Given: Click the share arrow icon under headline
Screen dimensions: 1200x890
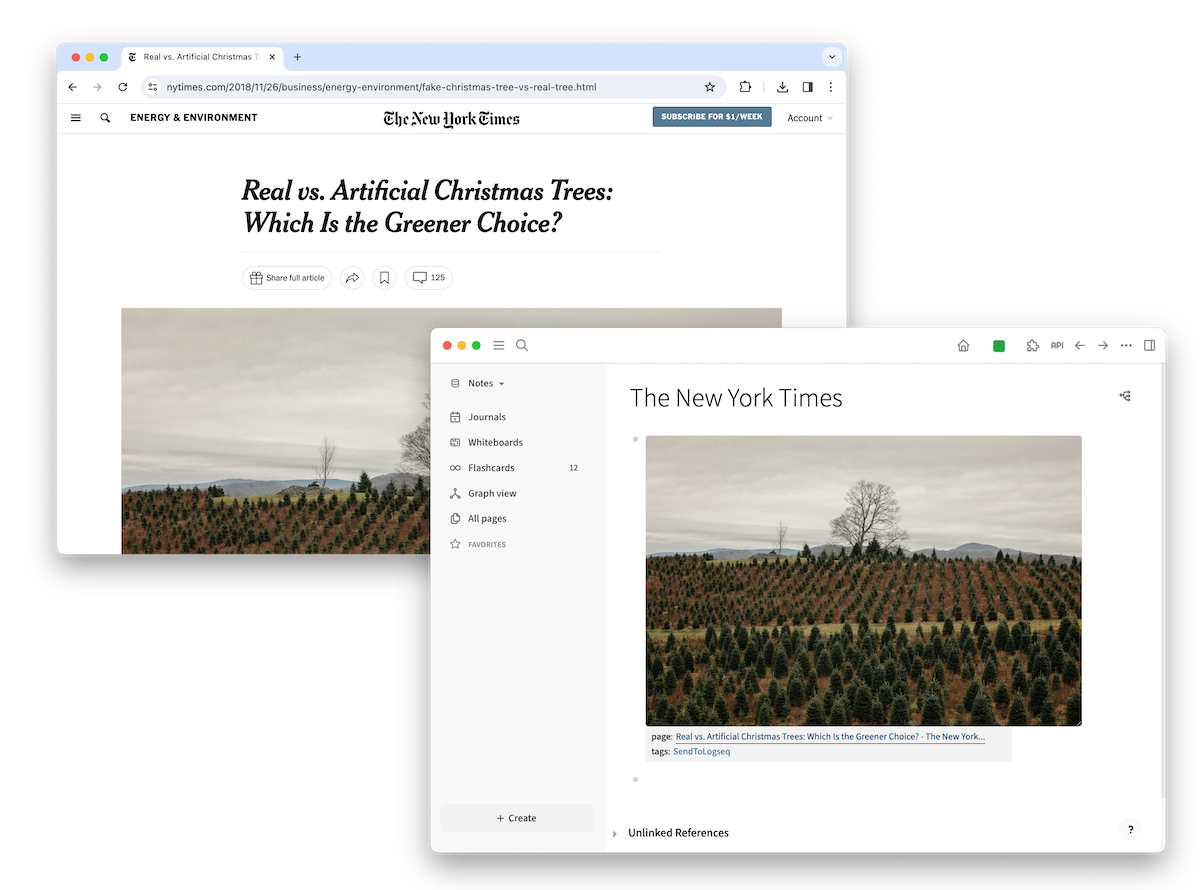Looking at the screenshot, I should pyautogui.click(x=352, y=278).
